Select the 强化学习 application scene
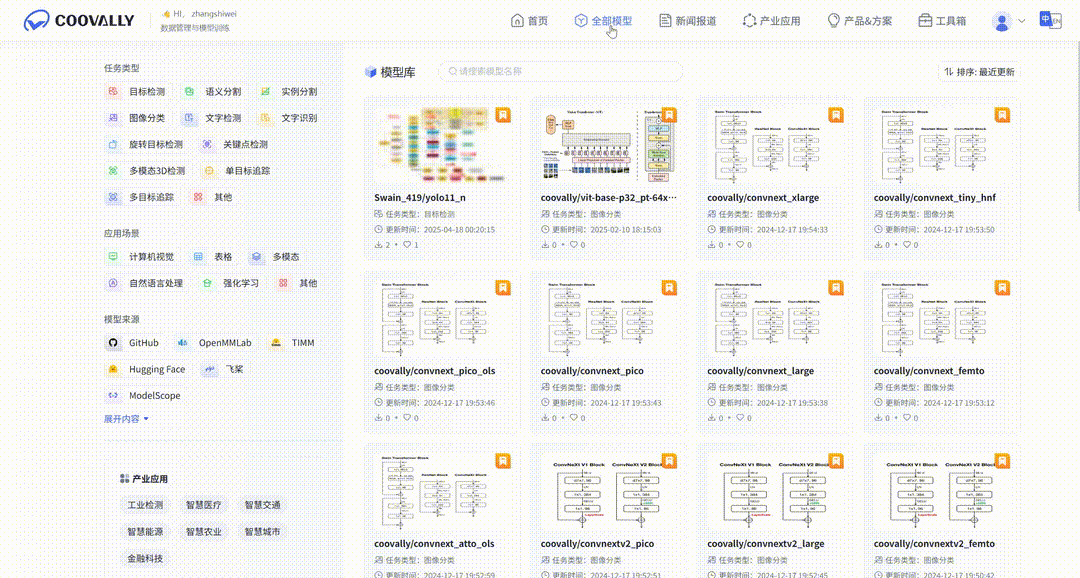The width and height of the screenshot is (1080, 578). 230,283
